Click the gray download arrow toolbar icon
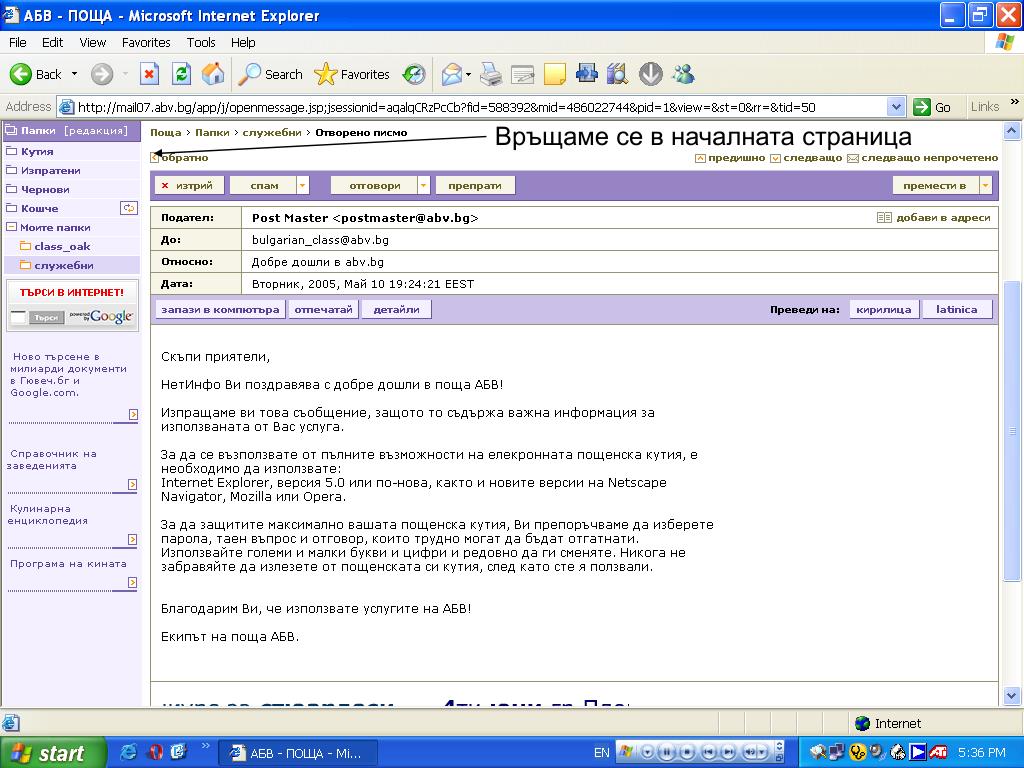Screen dimensions: 1024x768 (x=650, y=74)
